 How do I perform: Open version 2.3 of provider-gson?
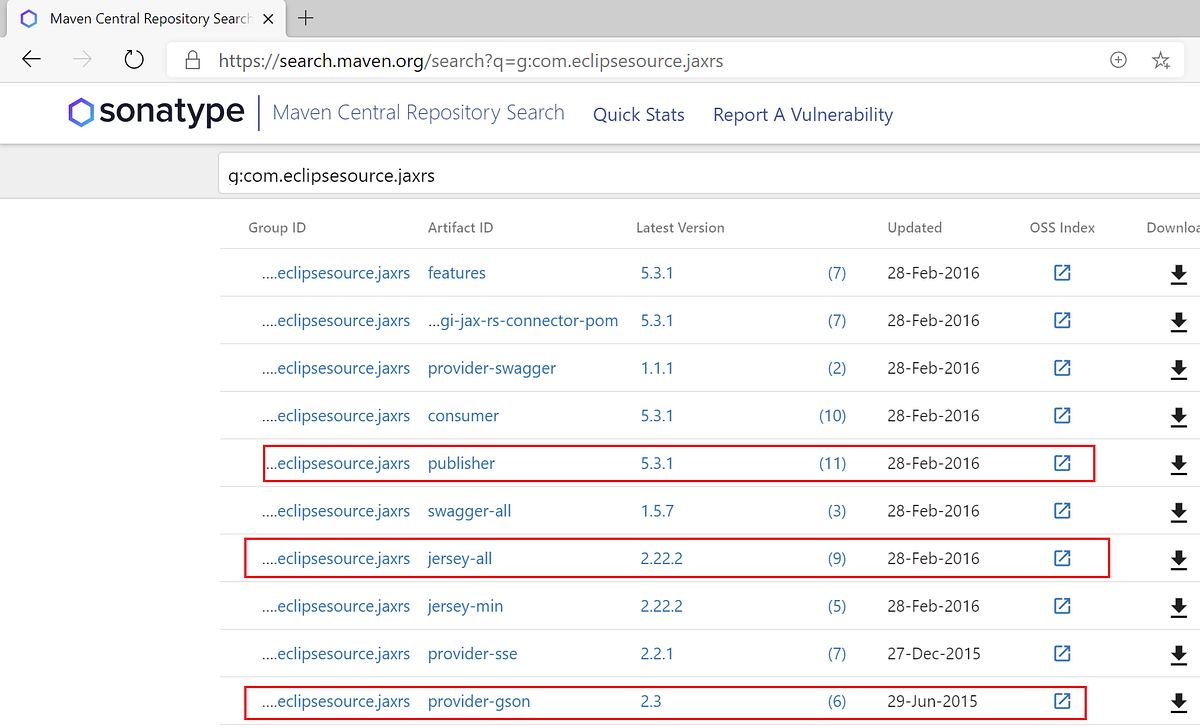point(651,701)
